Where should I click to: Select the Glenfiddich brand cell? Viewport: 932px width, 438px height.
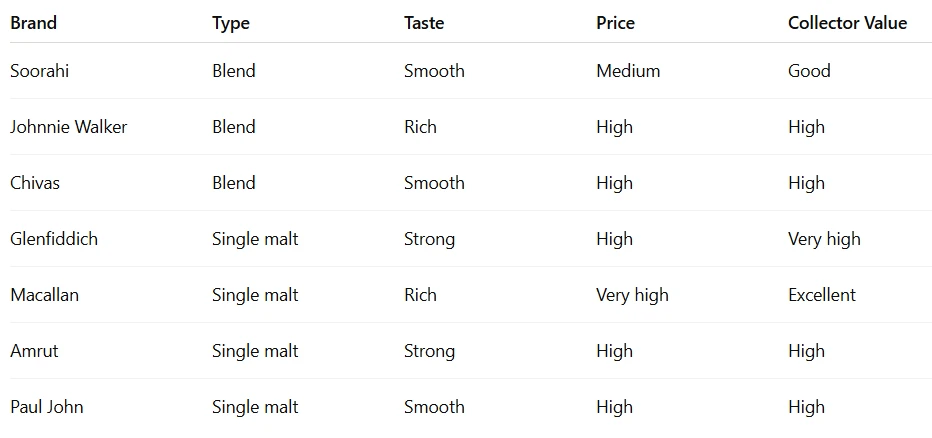point(54,239)
